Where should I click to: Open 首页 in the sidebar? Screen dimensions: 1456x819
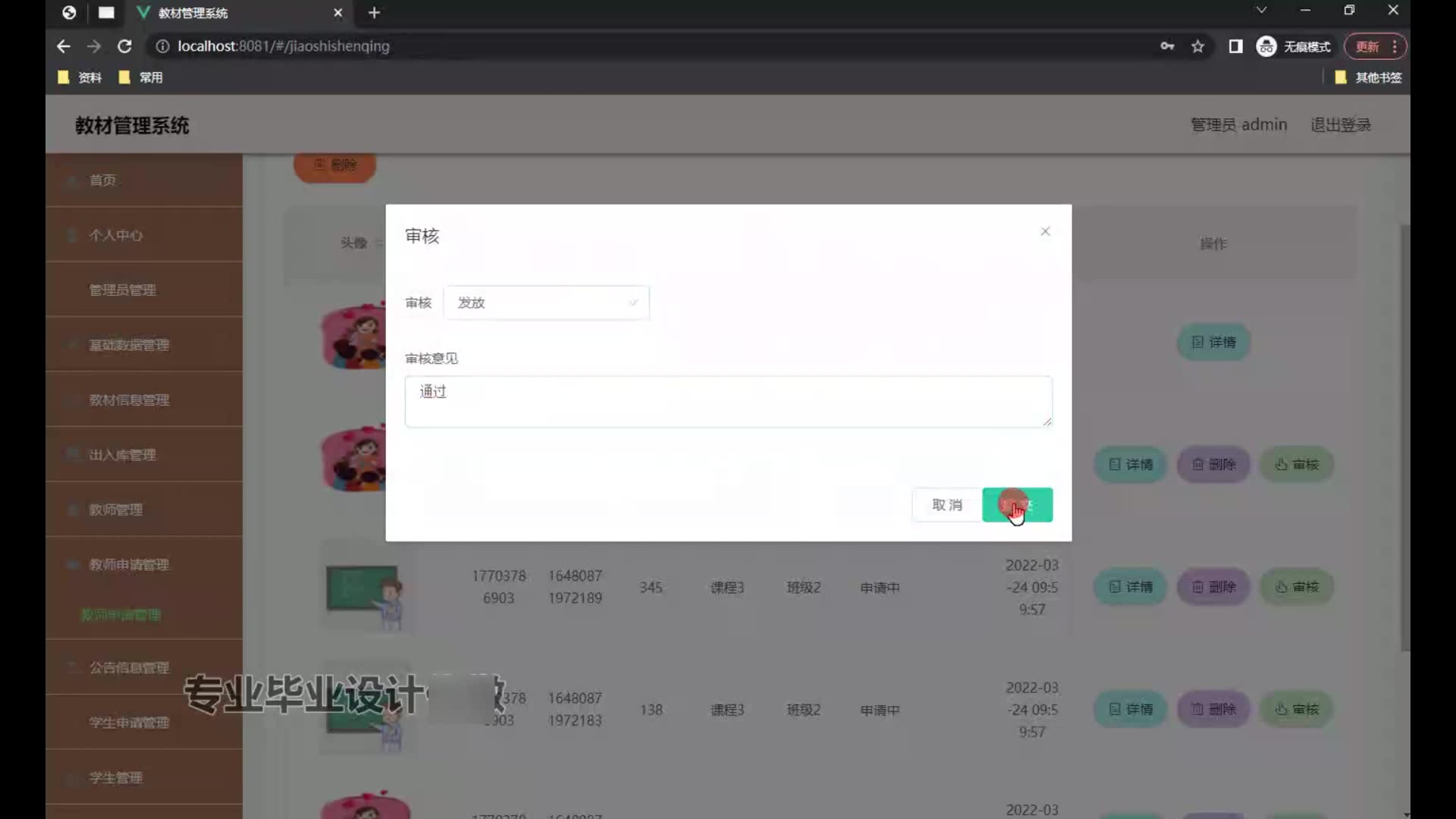144,180
